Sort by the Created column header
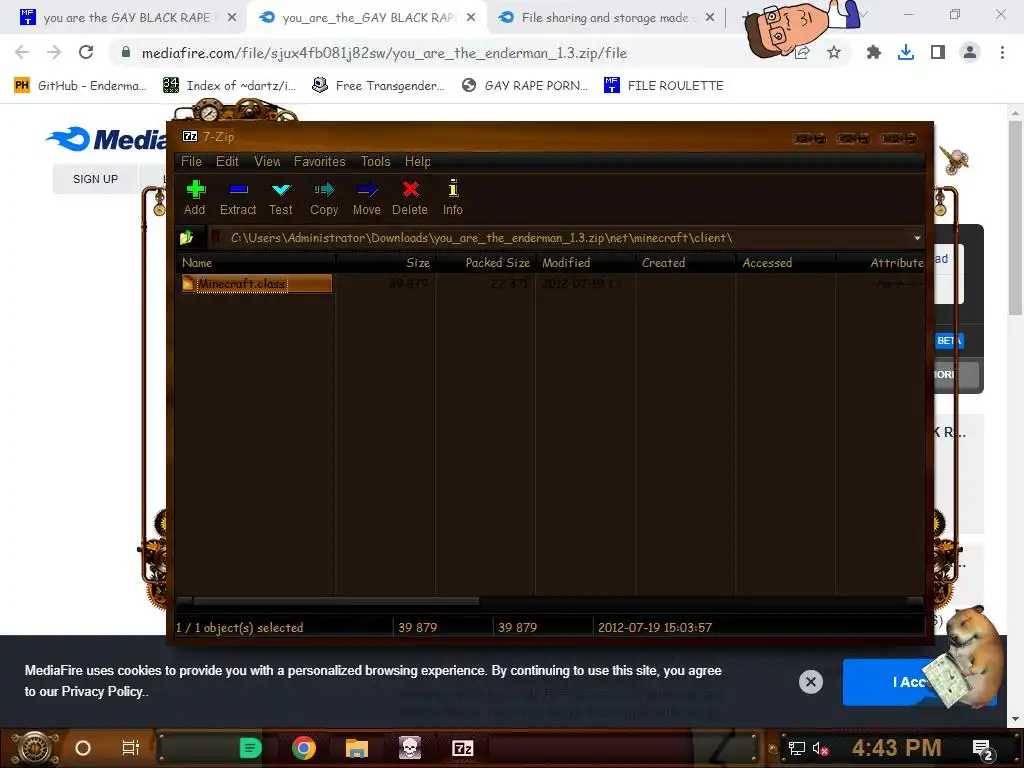 pos(685,263)
